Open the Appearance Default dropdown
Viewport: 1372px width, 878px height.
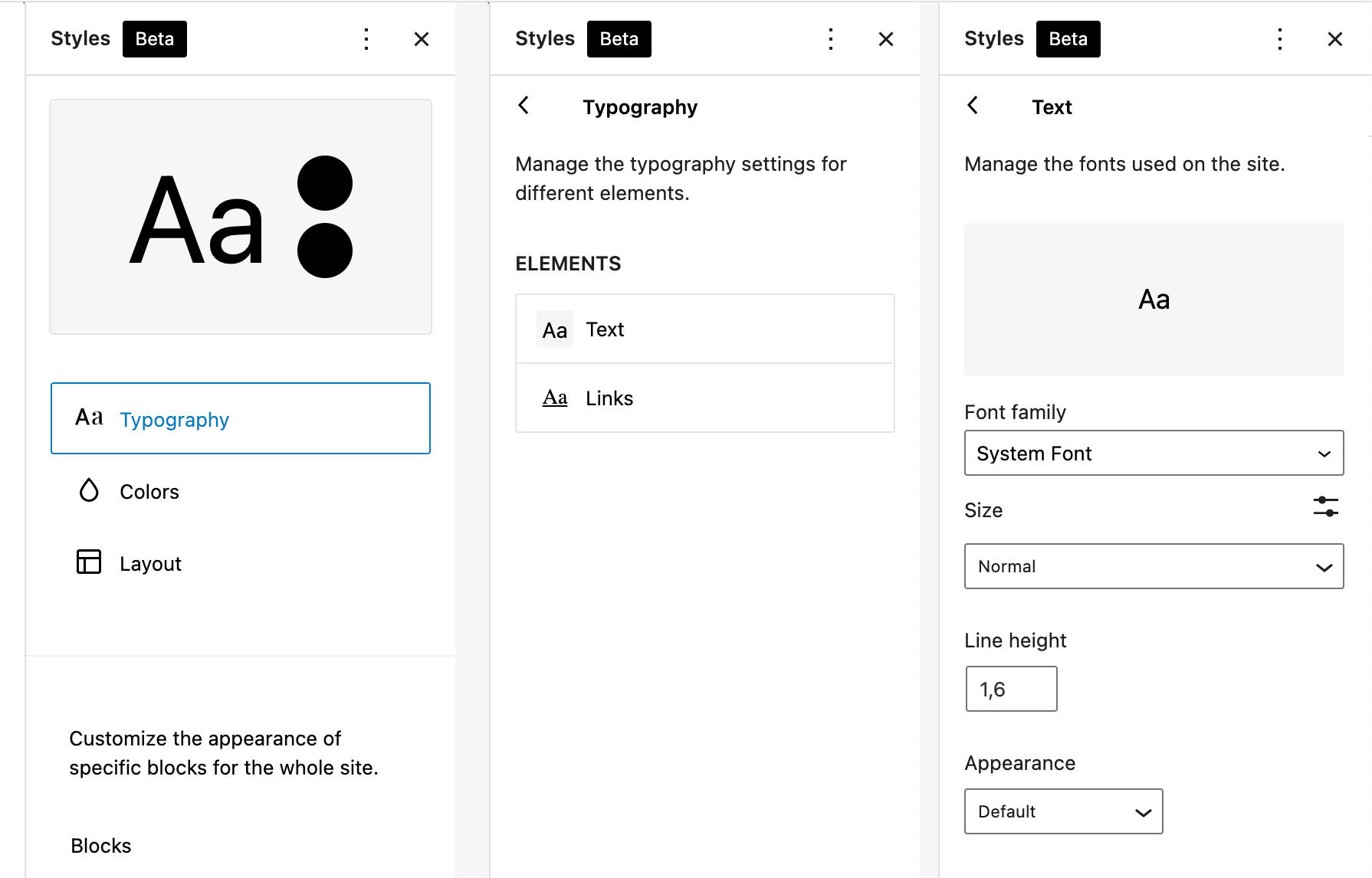pos(1062,812)
